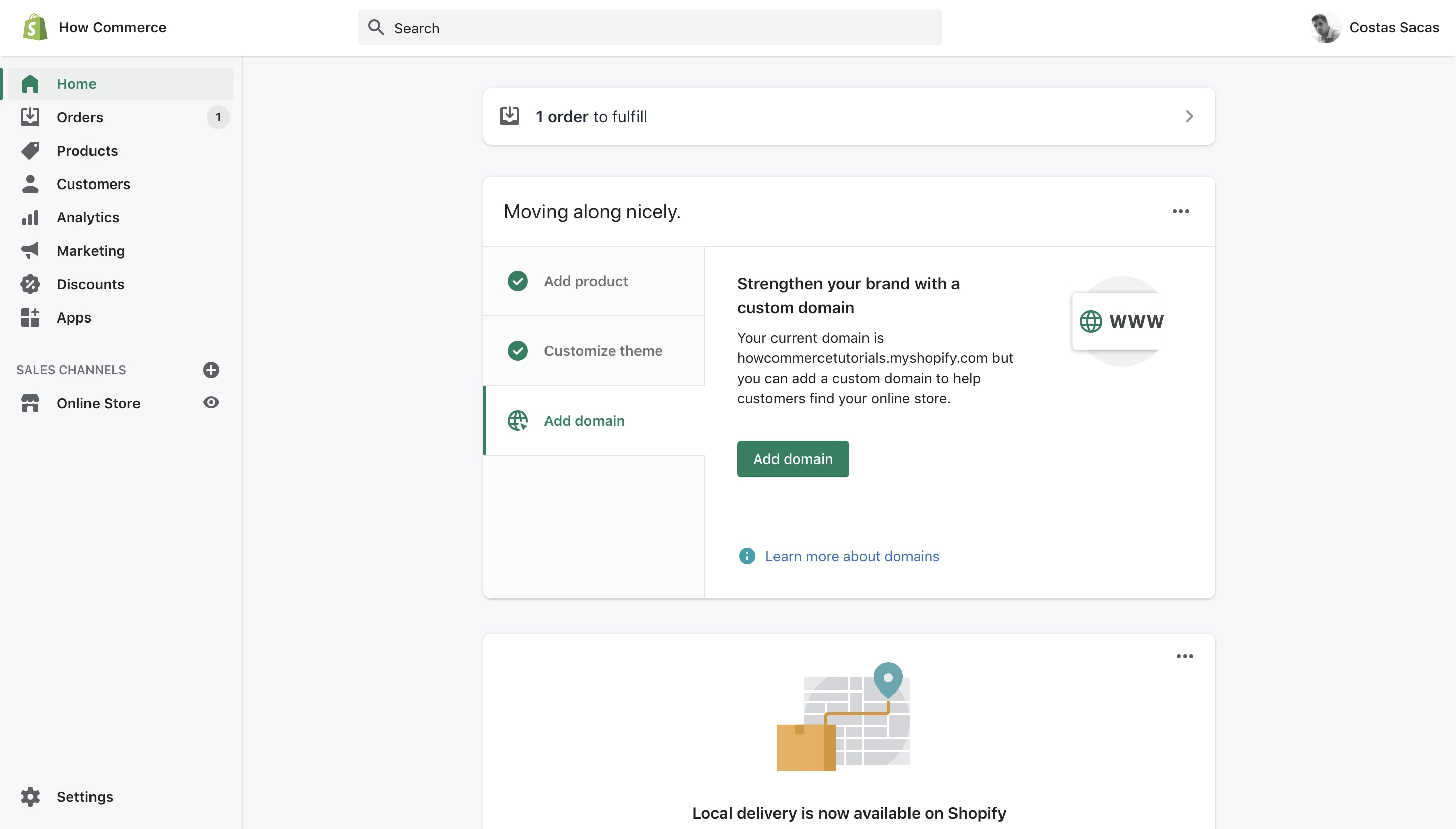Viewport: 1456px width, 829px height.
Task: Select the Add domain step
Action: tap(594, 421)
